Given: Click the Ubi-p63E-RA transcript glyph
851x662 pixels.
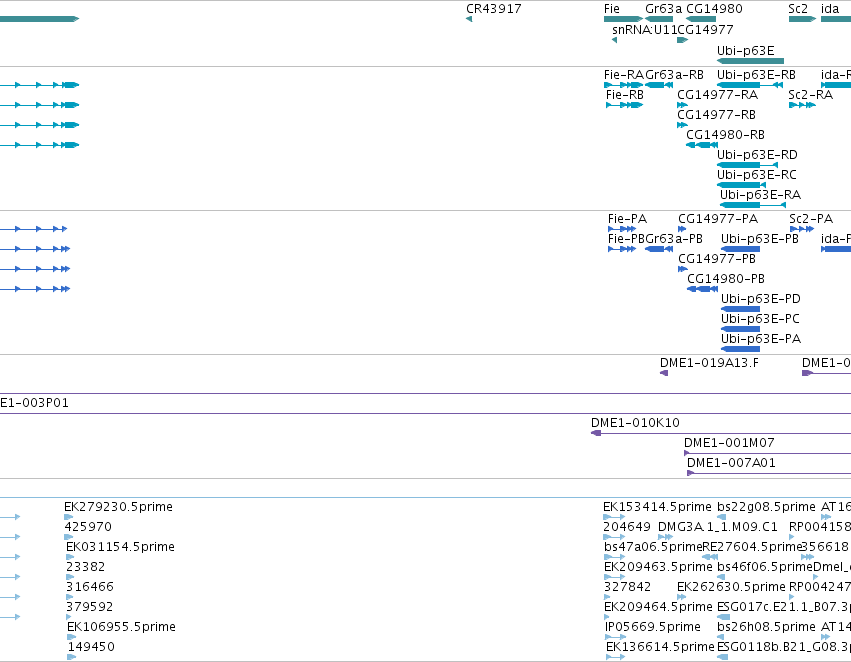Looking at the screenshot, I should (753, 205).
